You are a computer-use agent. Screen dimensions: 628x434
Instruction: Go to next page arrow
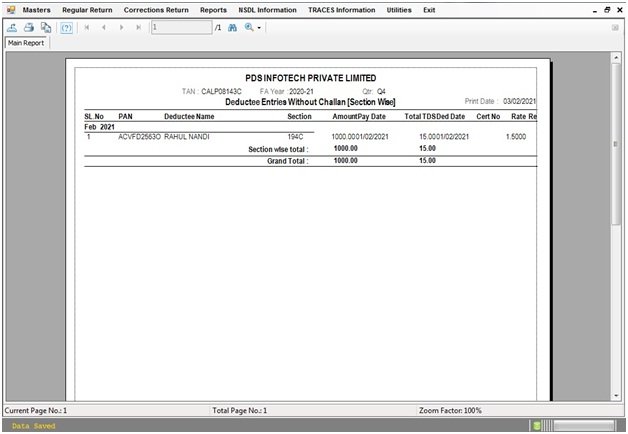121,28
